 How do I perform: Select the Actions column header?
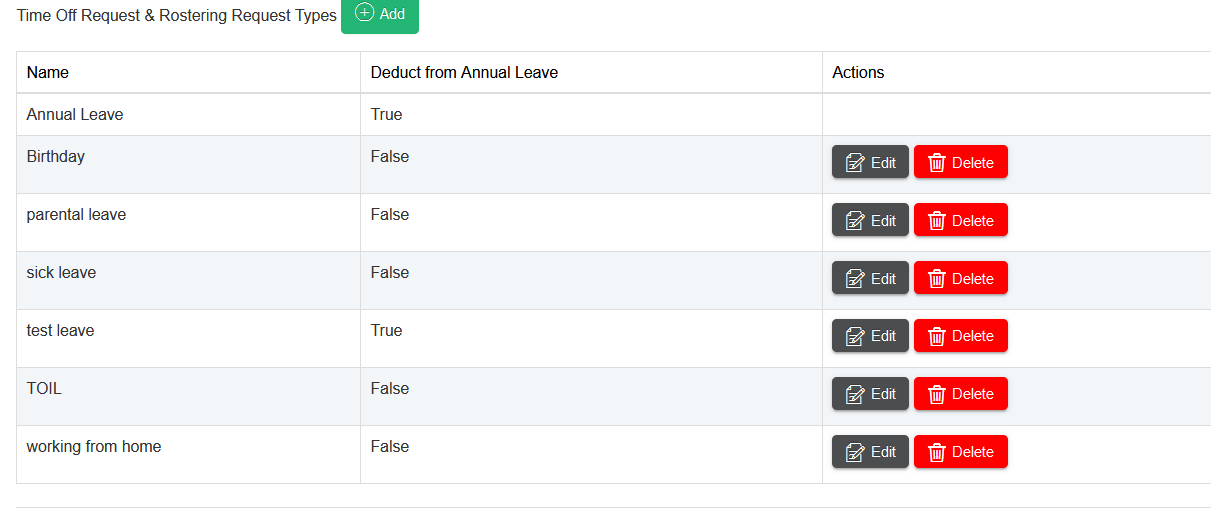pos(858,73)
